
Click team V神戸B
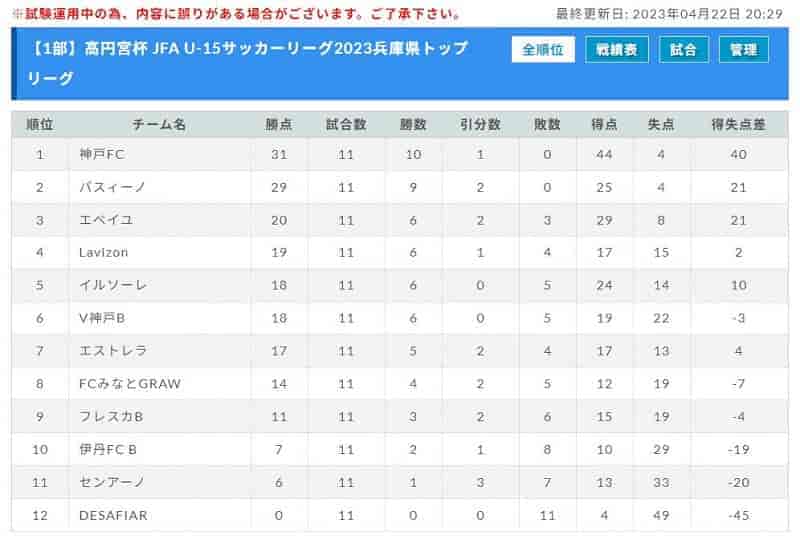(x=102, y=318)
